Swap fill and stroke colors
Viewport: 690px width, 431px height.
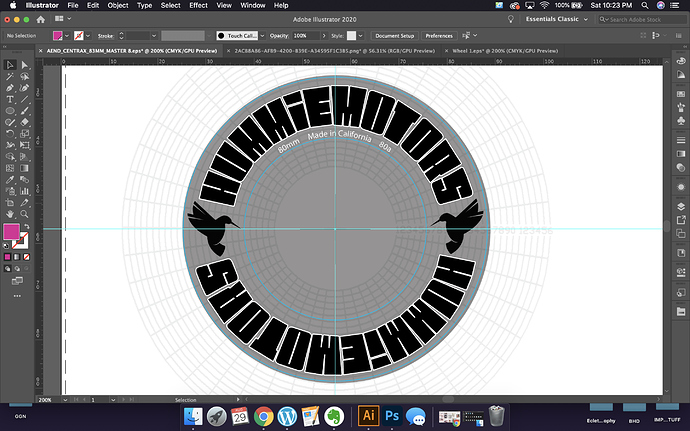[27, 226]
